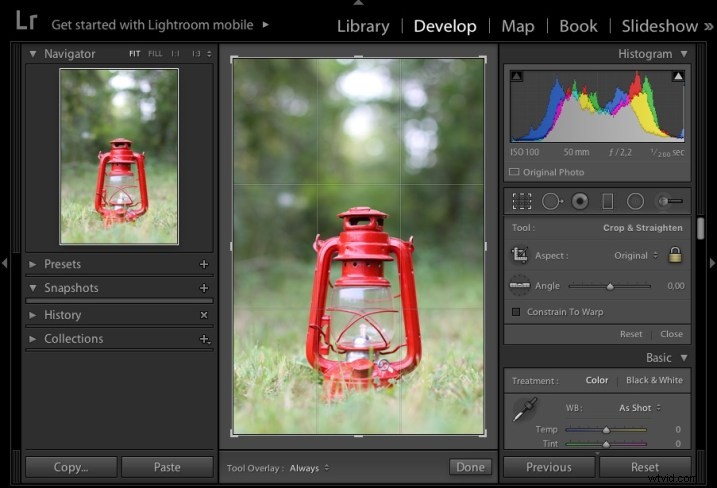
Task: Collapse the right panel with side arrow
Action: [x=712, y=263]
